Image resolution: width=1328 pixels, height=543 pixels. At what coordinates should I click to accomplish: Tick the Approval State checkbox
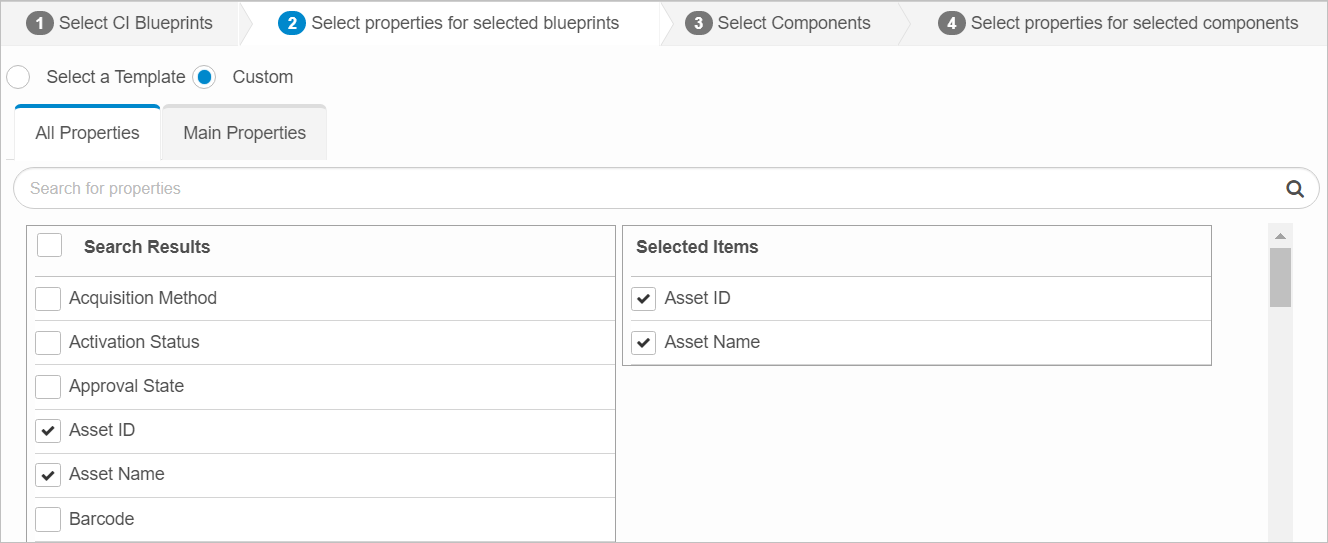click(48, 387)
